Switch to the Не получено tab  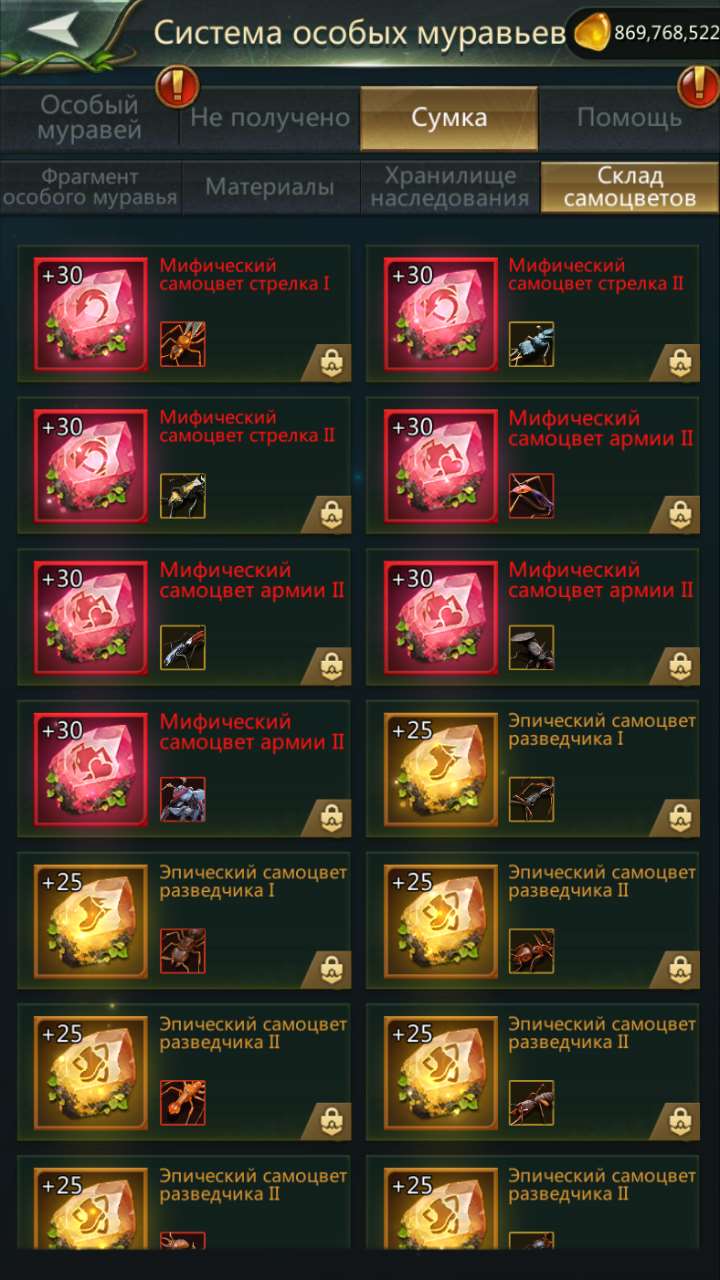270,118
